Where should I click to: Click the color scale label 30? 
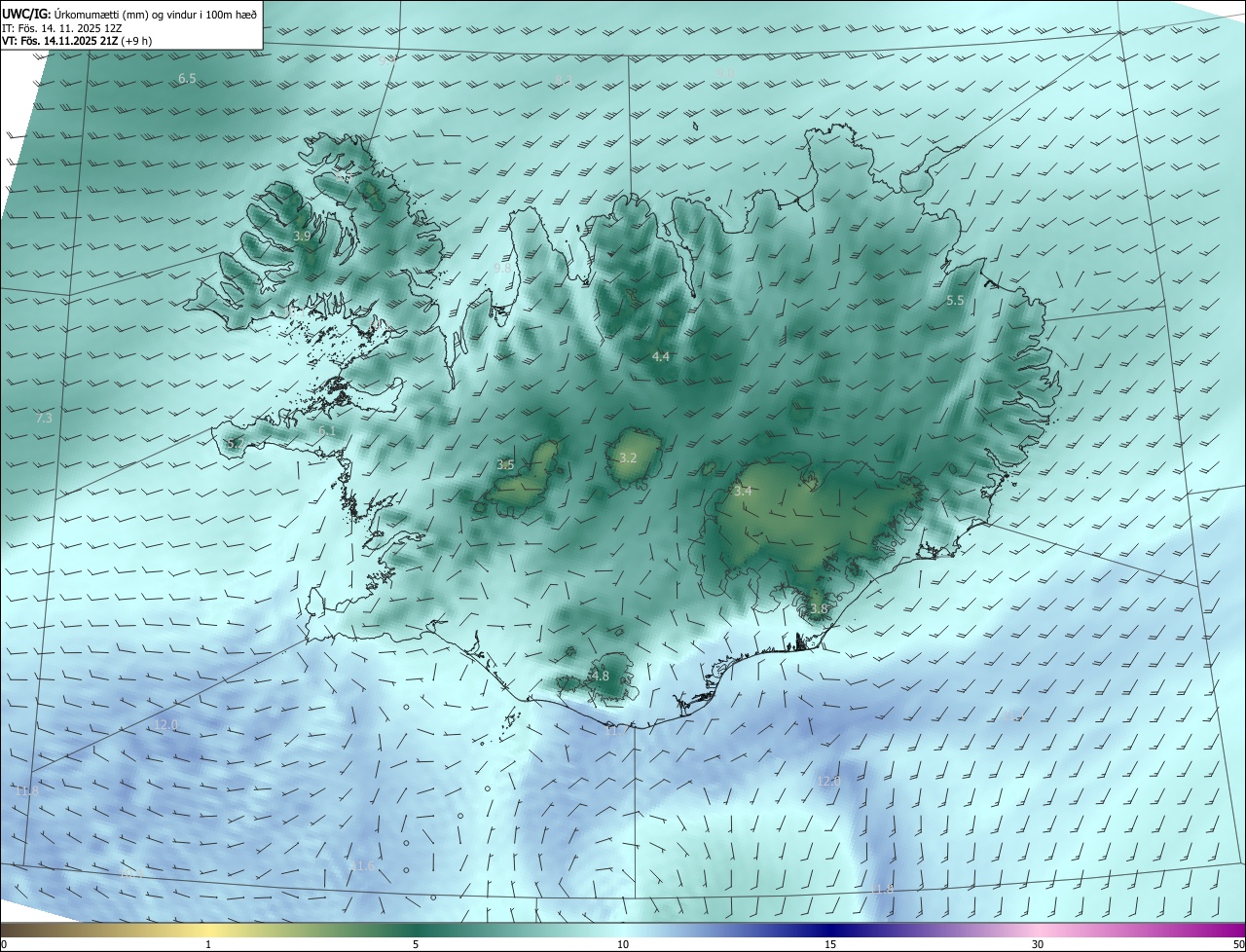tap(1038, 944)
